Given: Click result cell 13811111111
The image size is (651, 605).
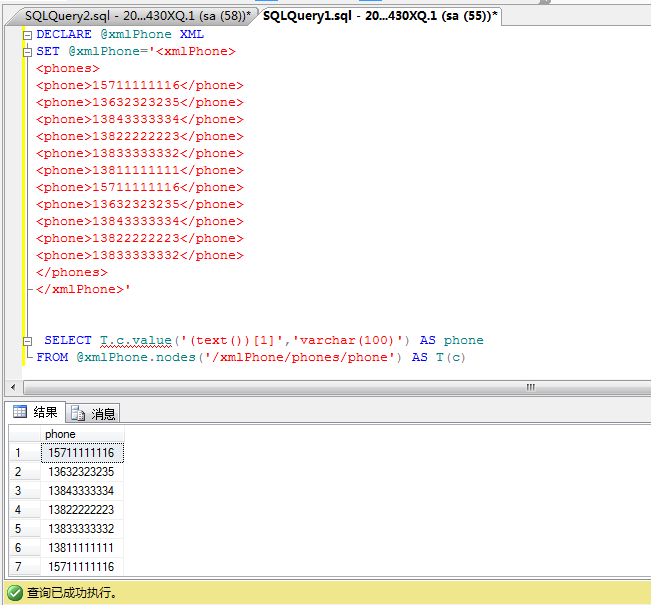Looking at the screenshot, I should [x=82, y=548].
